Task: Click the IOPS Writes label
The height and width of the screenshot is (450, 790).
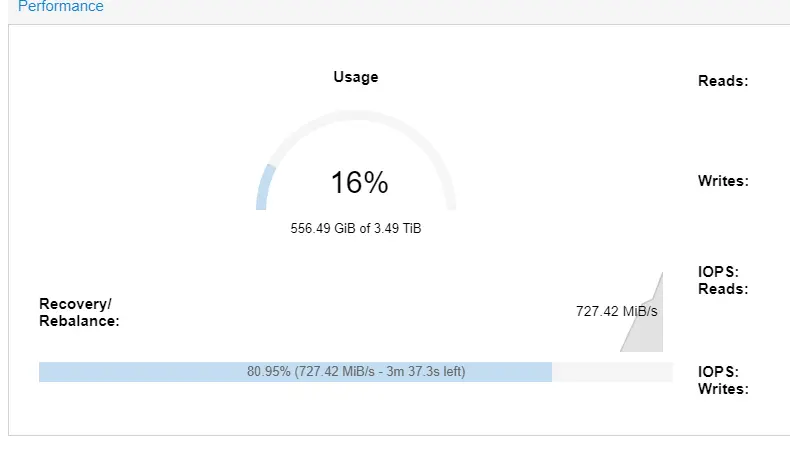Action: pos(723,380)
